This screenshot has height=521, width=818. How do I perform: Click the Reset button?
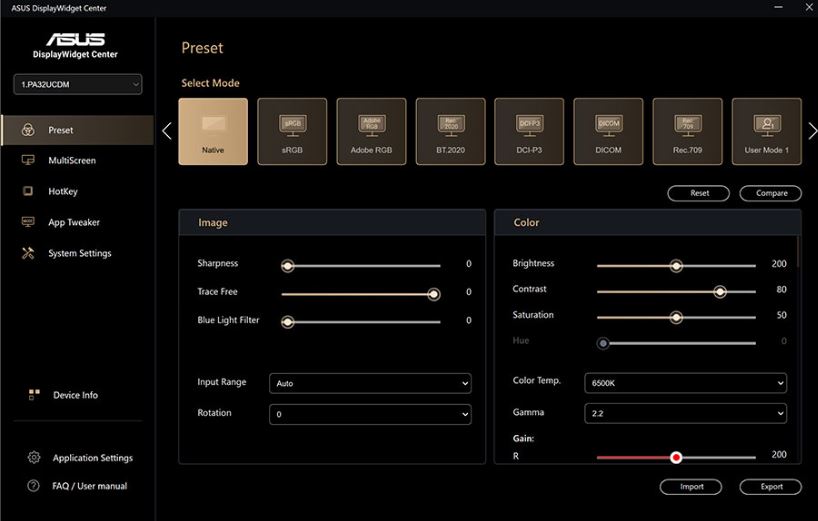(699, 193)
